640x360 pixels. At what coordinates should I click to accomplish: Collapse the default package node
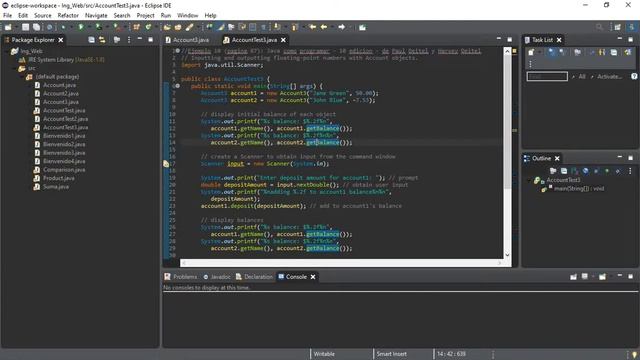22,77
